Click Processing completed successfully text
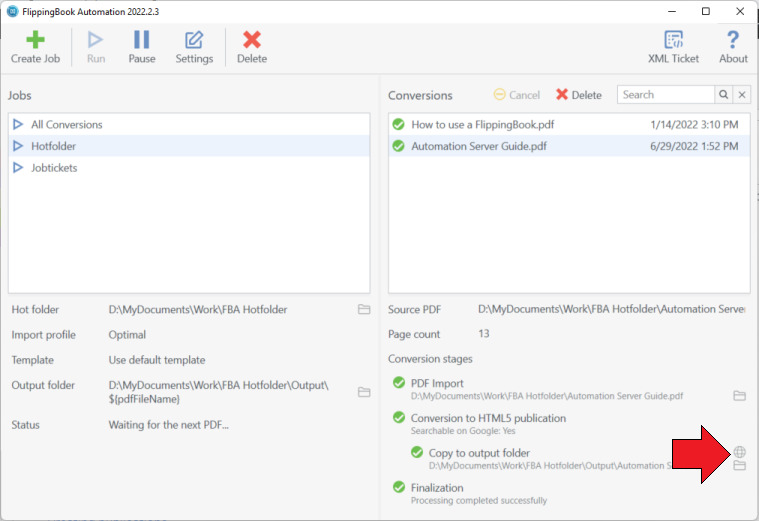The width and height of the screenshot is (759, 521). pos(479,500)
